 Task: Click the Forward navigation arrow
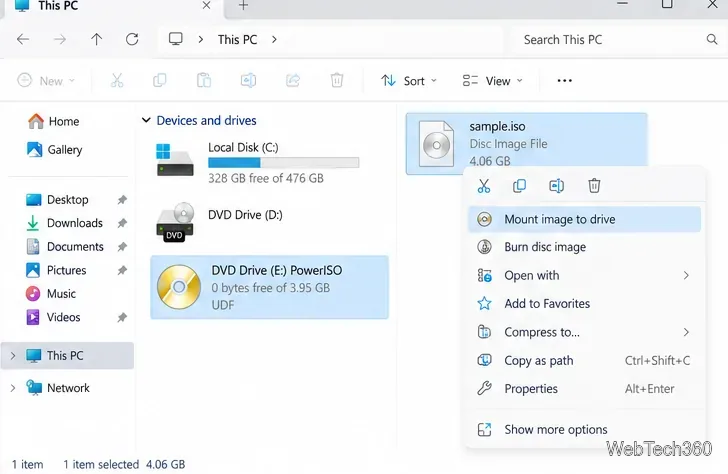(x=59, y=39)
